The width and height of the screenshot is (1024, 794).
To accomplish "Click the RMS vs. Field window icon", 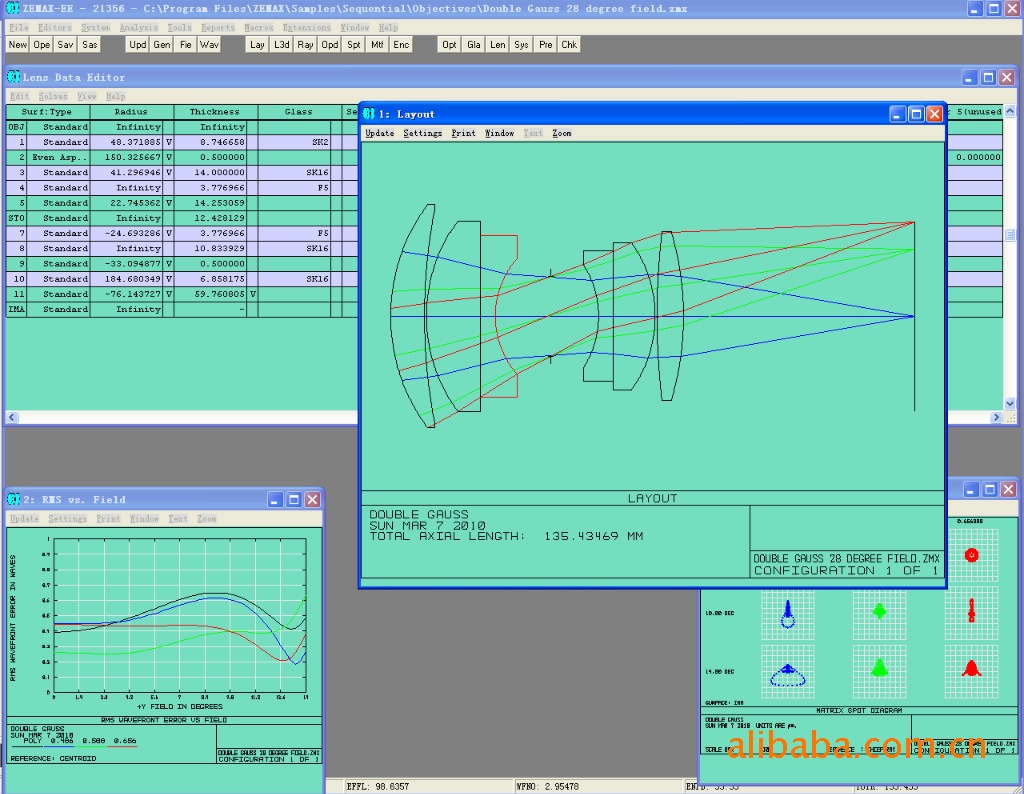I will click(13, 500).
